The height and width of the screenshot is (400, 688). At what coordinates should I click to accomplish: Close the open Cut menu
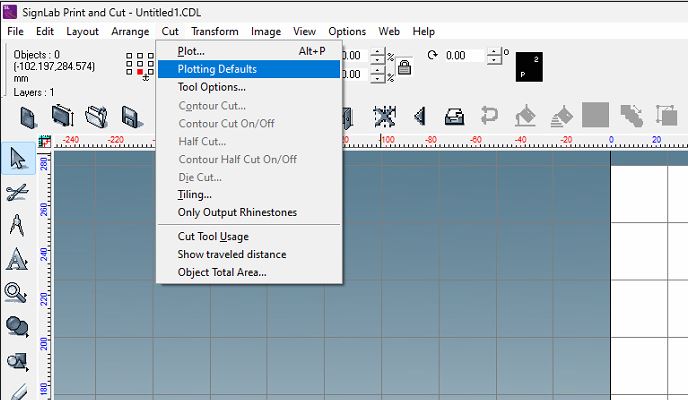tap(170, 32)
